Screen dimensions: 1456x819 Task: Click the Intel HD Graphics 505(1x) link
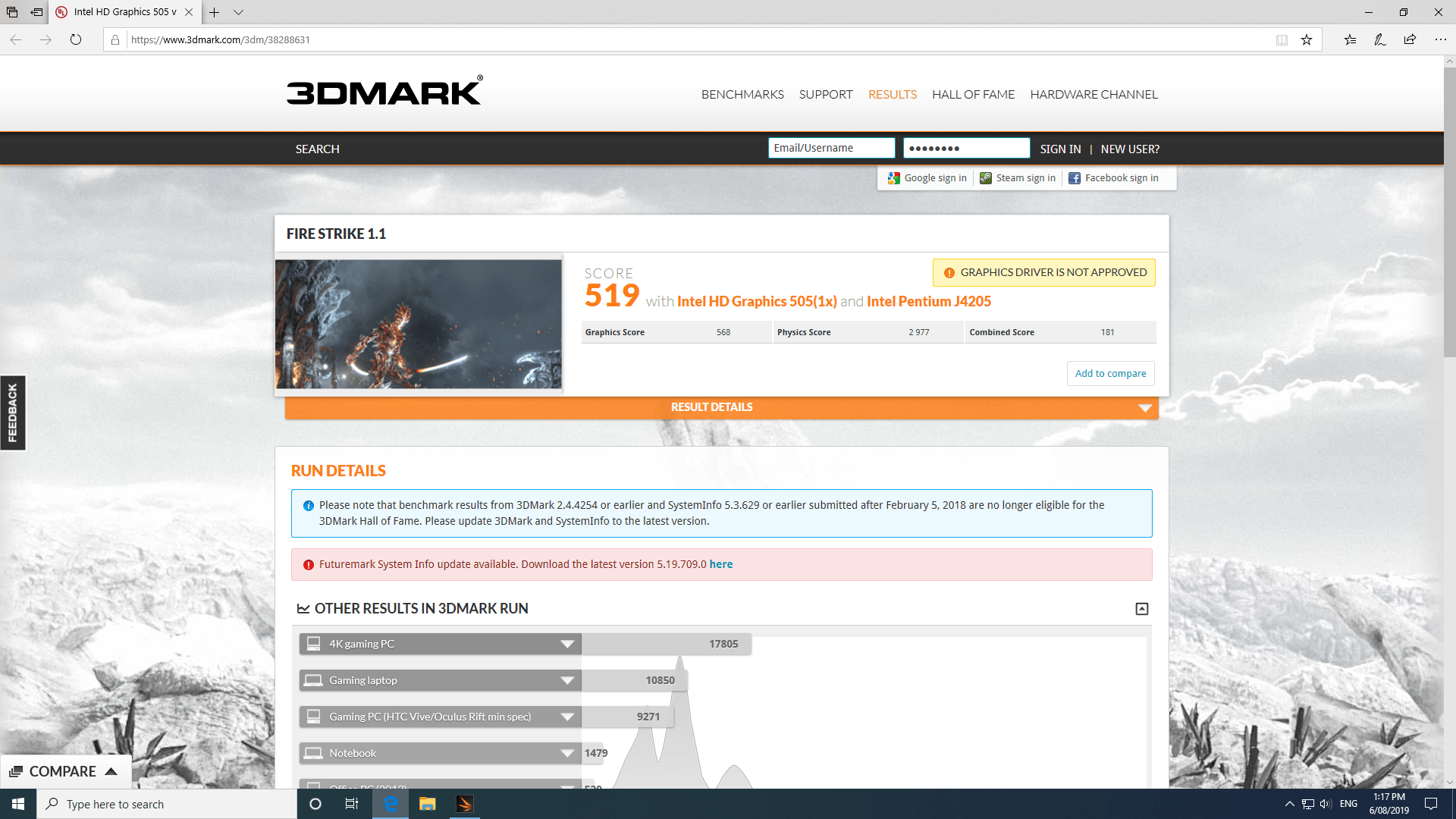pyautogui.click(x=757, y=302)
